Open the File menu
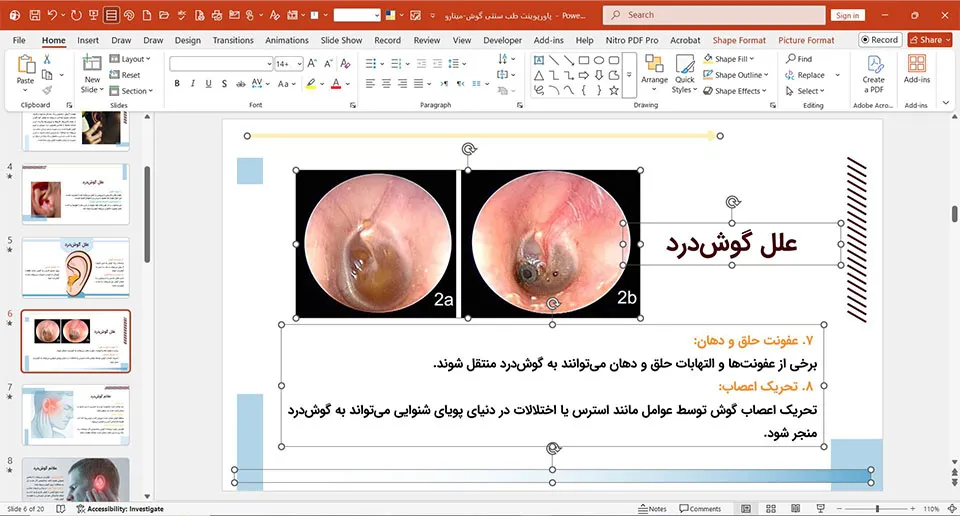This screenshot has height=516, width=960. (19, 40)
